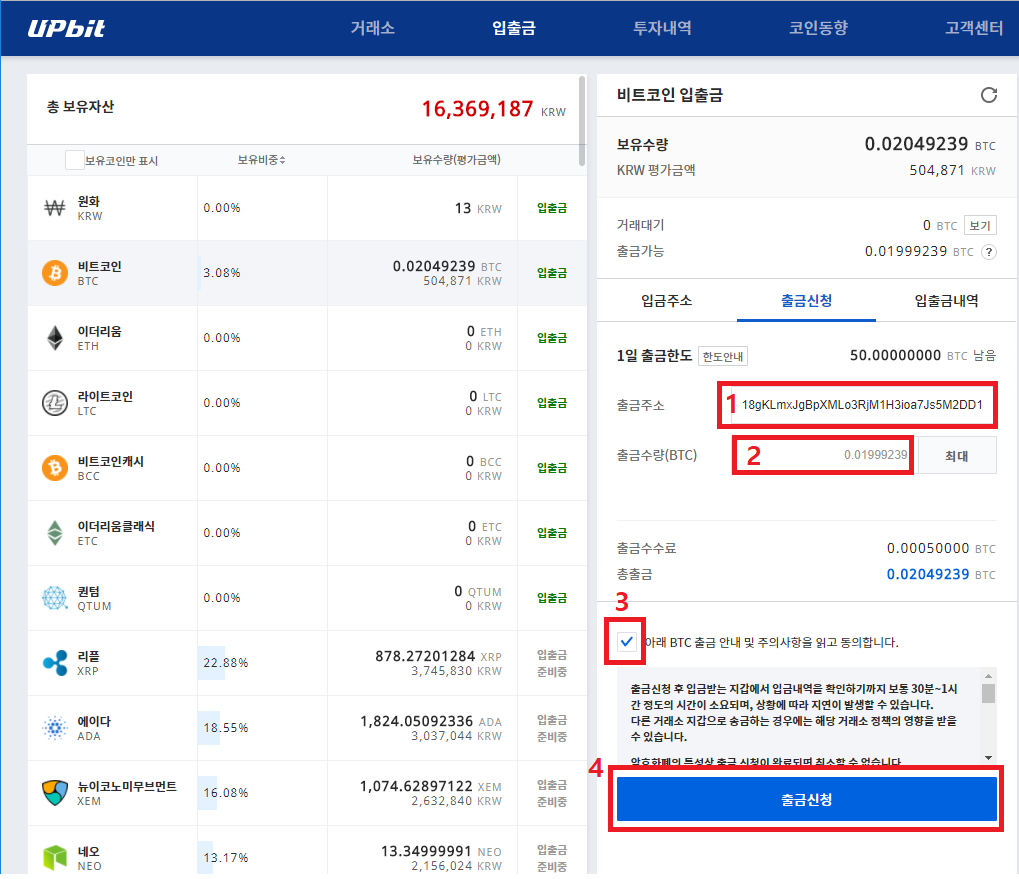The image size is (1019, 879).
Task: Click the Qtum QTUM coin icon
Action: click(x=55, y=598)
